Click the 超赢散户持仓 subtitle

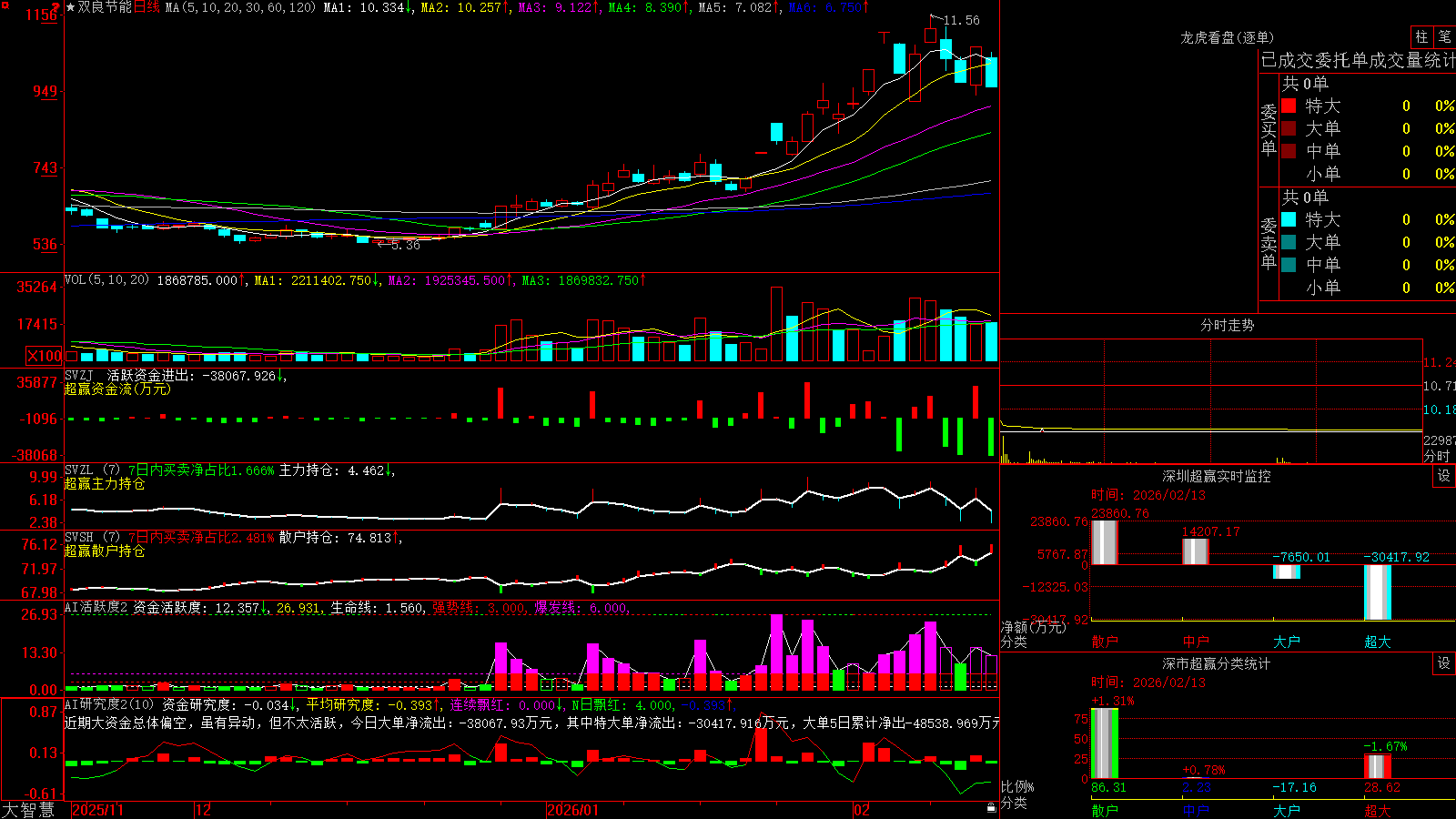click(x=105, y=551)
